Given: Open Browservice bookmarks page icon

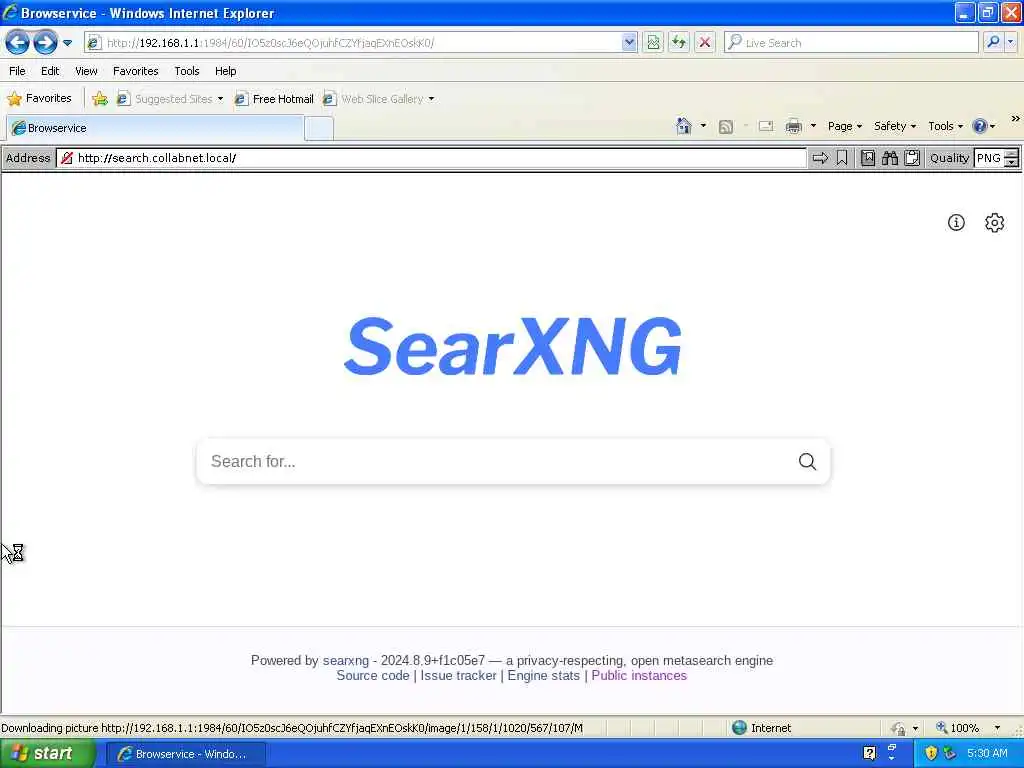Looking at the screenshot, I should tap(868, 158).
